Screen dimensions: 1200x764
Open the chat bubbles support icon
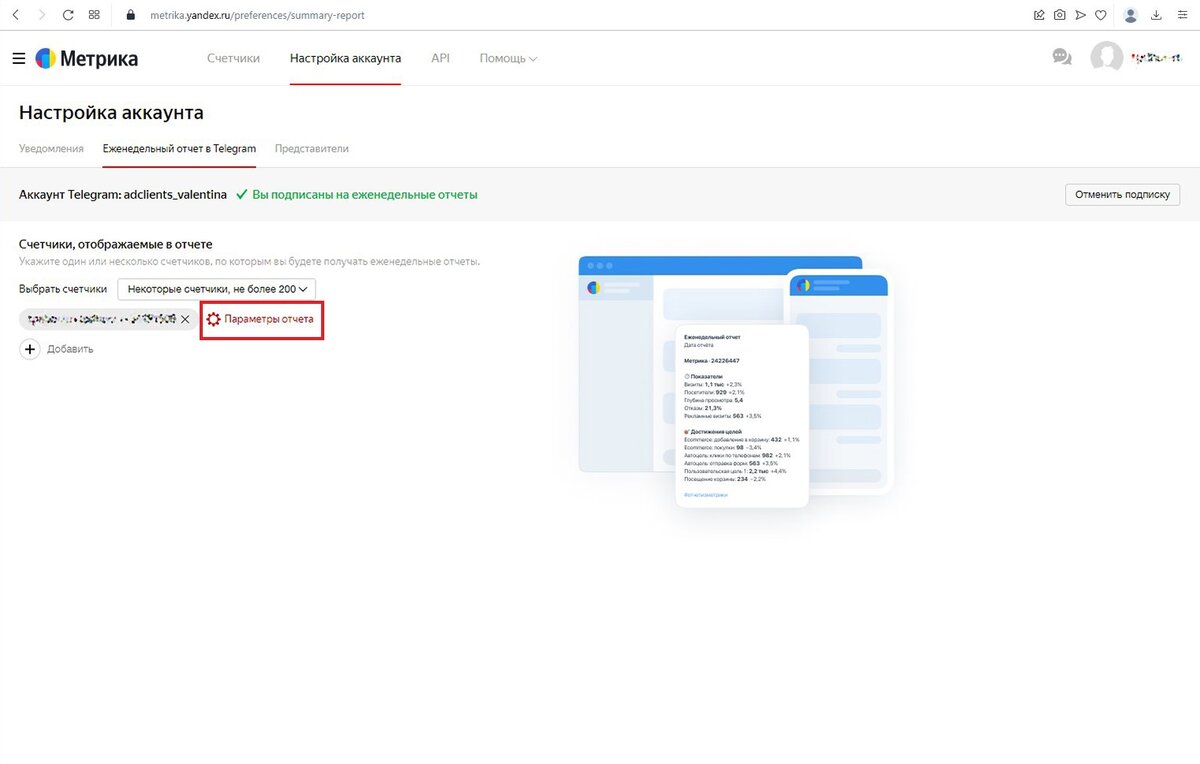(x=1062, y=58)
